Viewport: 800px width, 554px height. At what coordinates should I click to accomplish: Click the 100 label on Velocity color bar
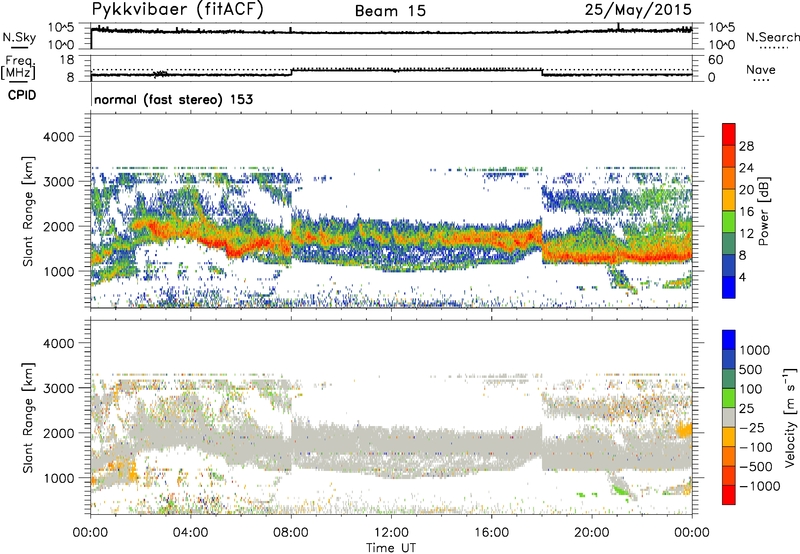point(751,389)
